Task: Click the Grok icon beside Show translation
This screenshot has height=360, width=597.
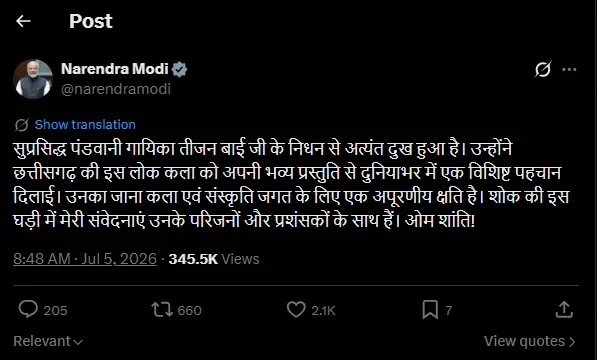Action: [x=22, y=125]
